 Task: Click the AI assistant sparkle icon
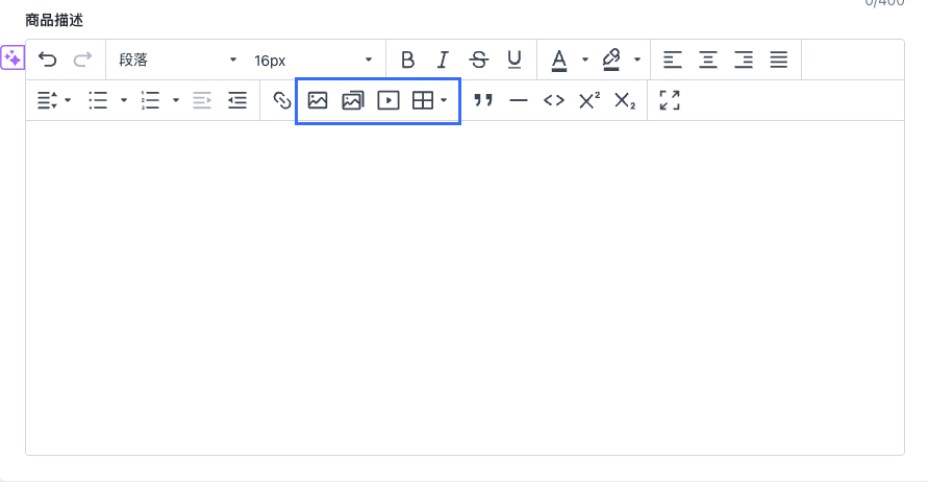coord(12,59)
